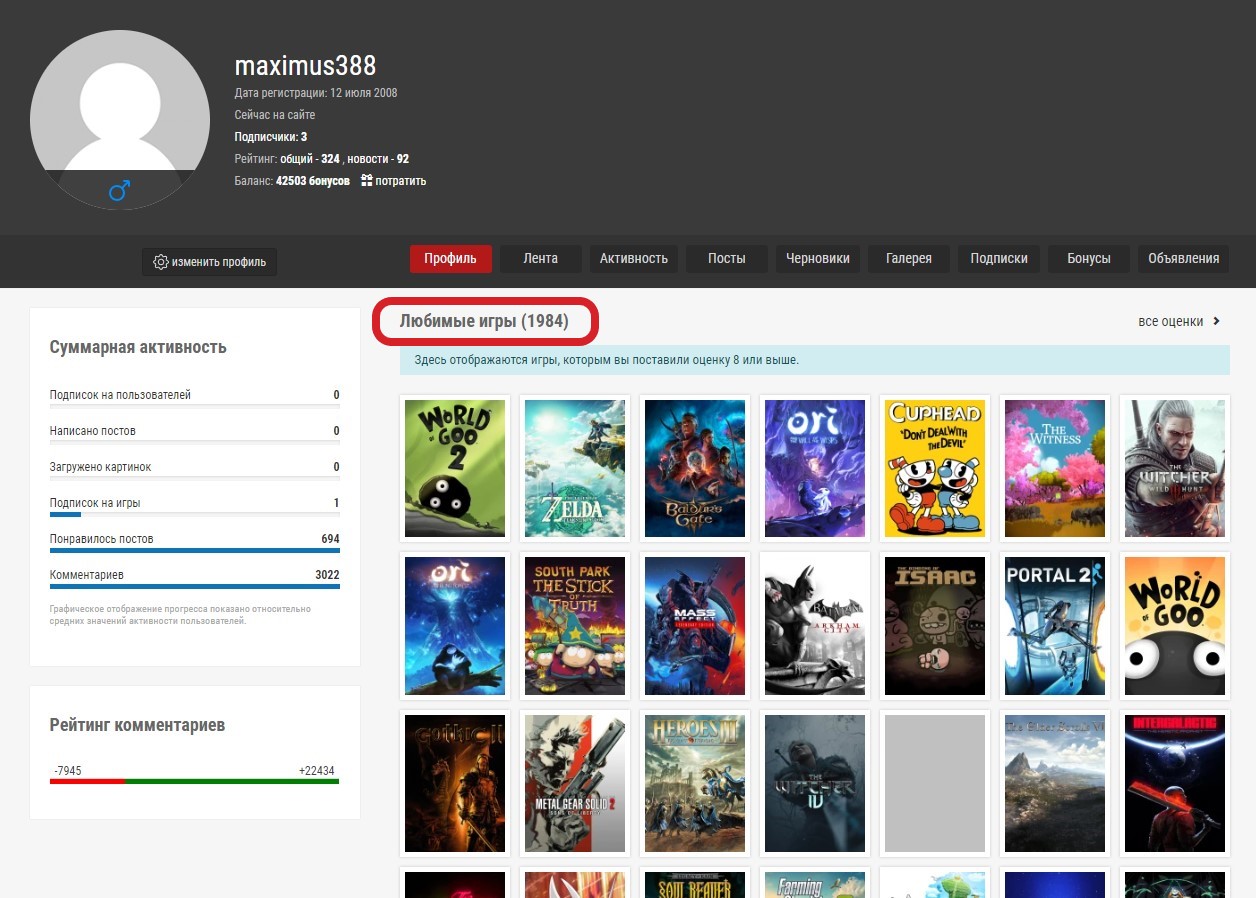Click the изменить профиль button

tap(209, 262)
